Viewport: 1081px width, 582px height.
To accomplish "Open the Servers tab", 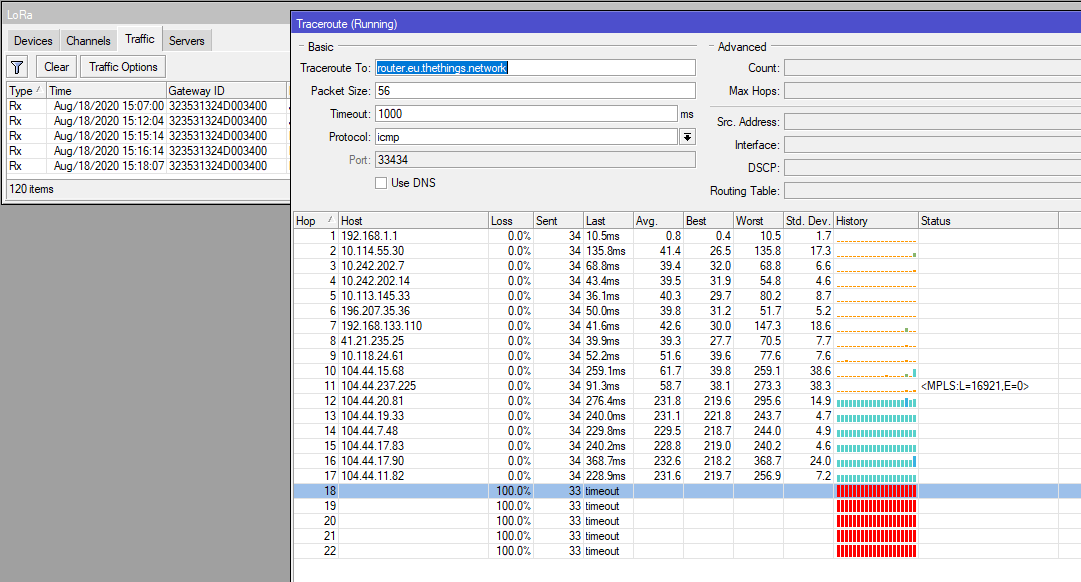I will pyautogui.click(x=187, y=41).
